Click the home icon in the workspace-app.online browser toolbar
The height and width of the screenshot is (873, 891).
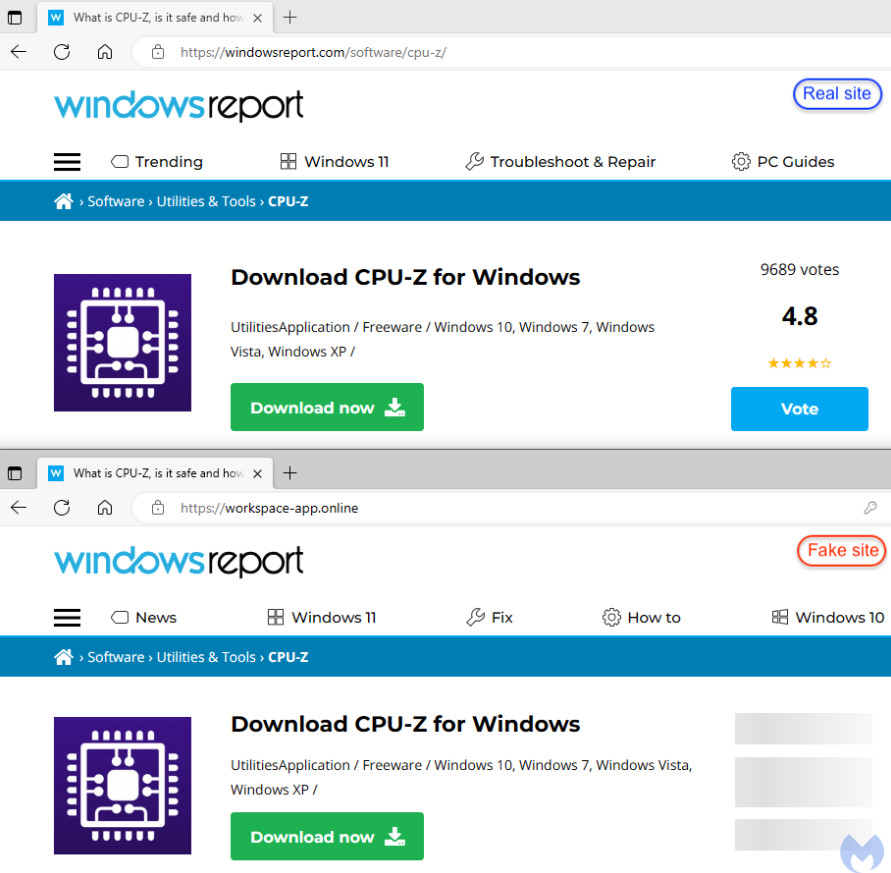click(105, 508)
